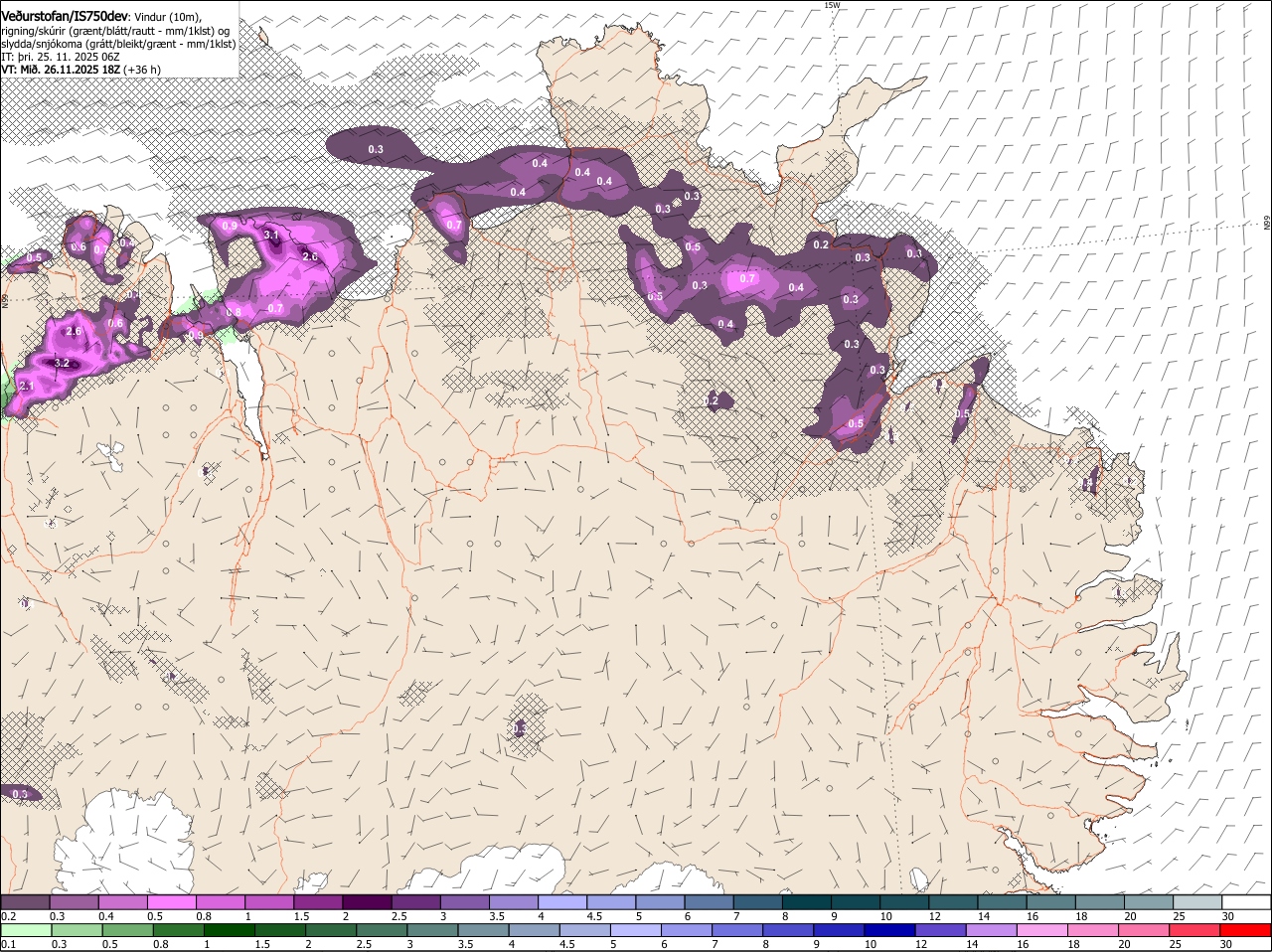
Task: Pick the snow scale swatch starting at 3.5
Action: pyautogui.click(x=514, y=902)
